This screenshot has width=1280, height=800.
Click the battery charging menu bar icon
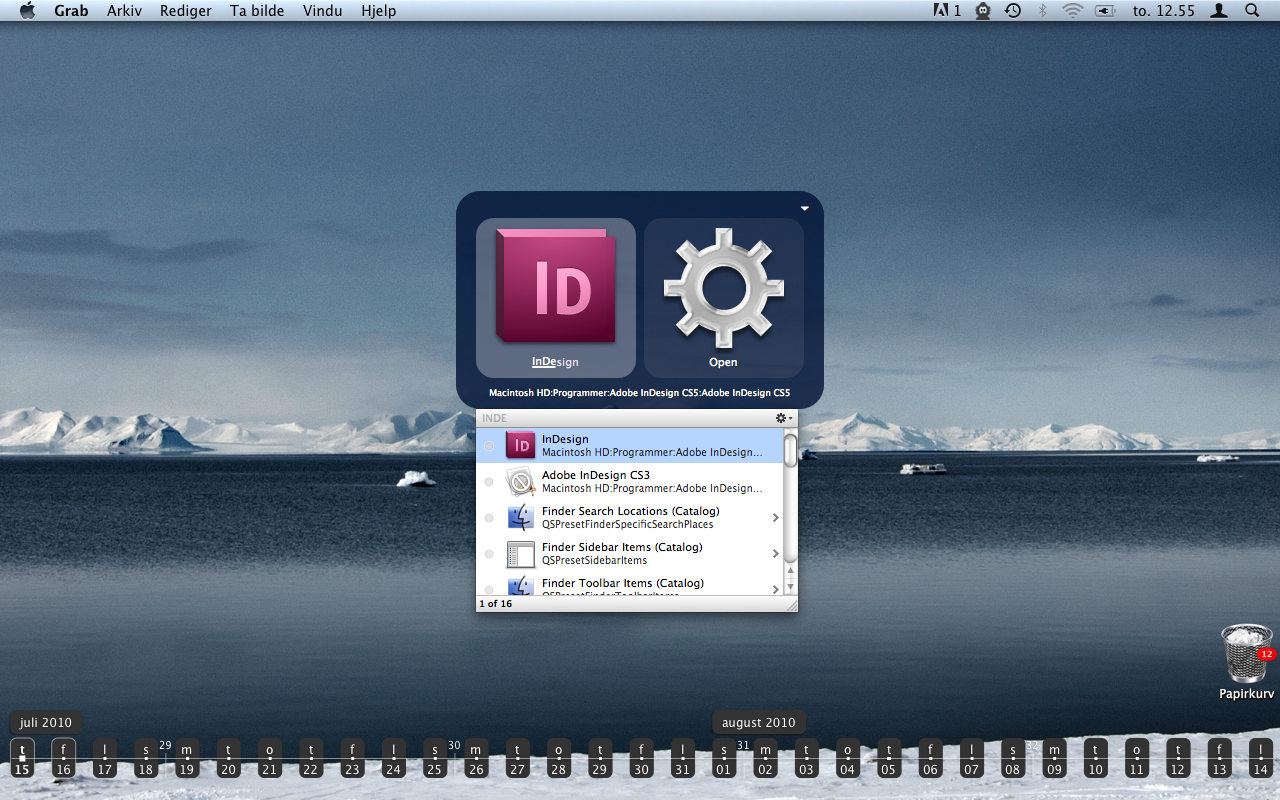pyautogui.click(x=1105, y=11)
